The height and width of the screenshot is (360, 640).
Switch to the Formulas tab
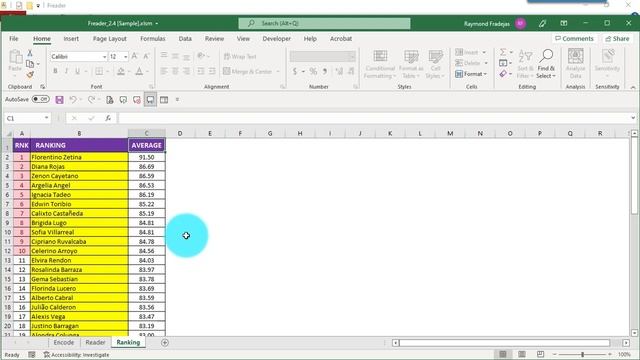tap(153, 39)
